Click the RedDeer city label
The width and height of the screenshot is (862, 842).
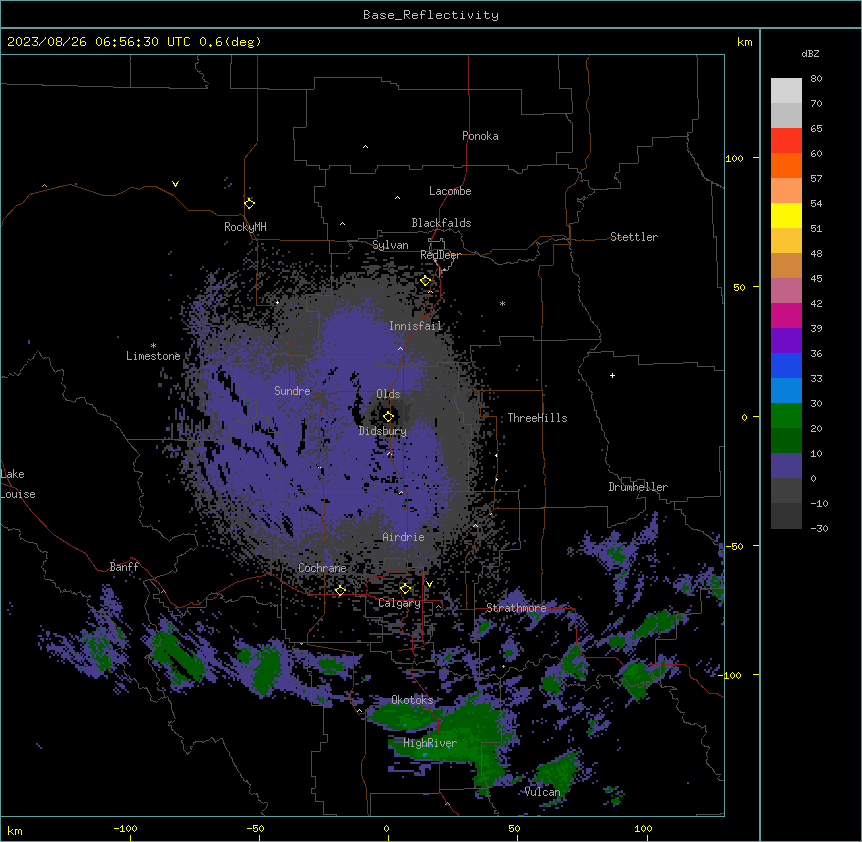[x=440, y=255]
